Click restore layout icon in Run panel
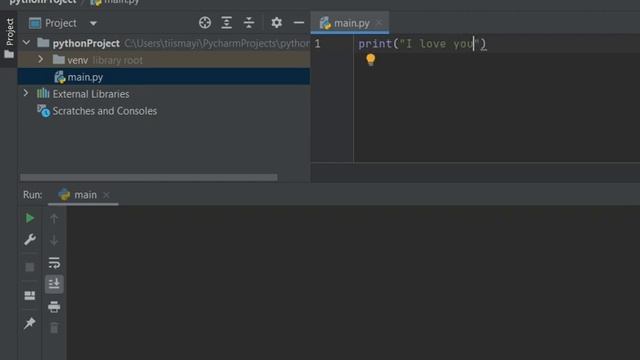The width and height of the screenshot is (640, 360). pos(30,296)
